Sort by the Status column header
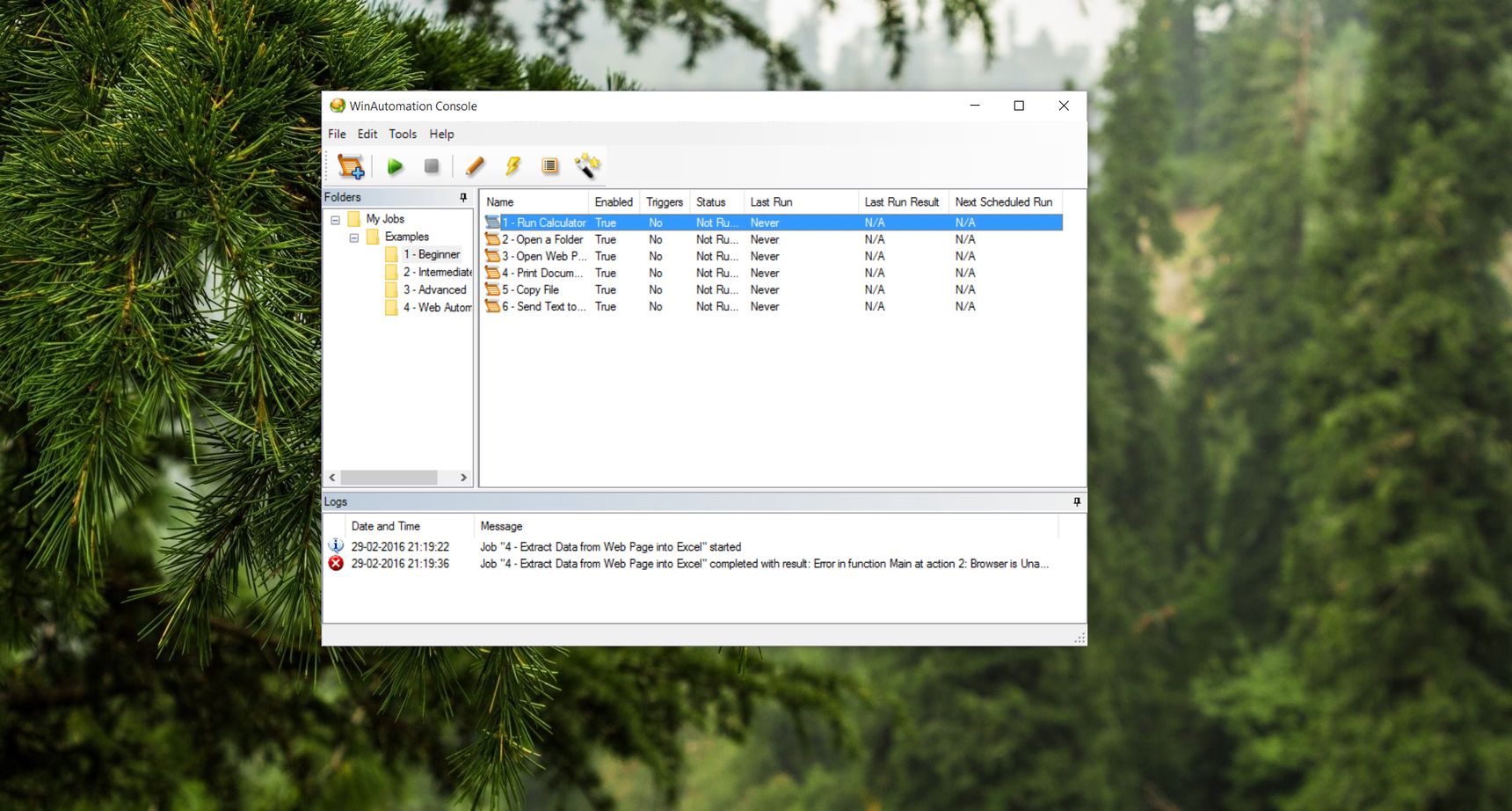 pyautogui.click(x=716, y=201)
